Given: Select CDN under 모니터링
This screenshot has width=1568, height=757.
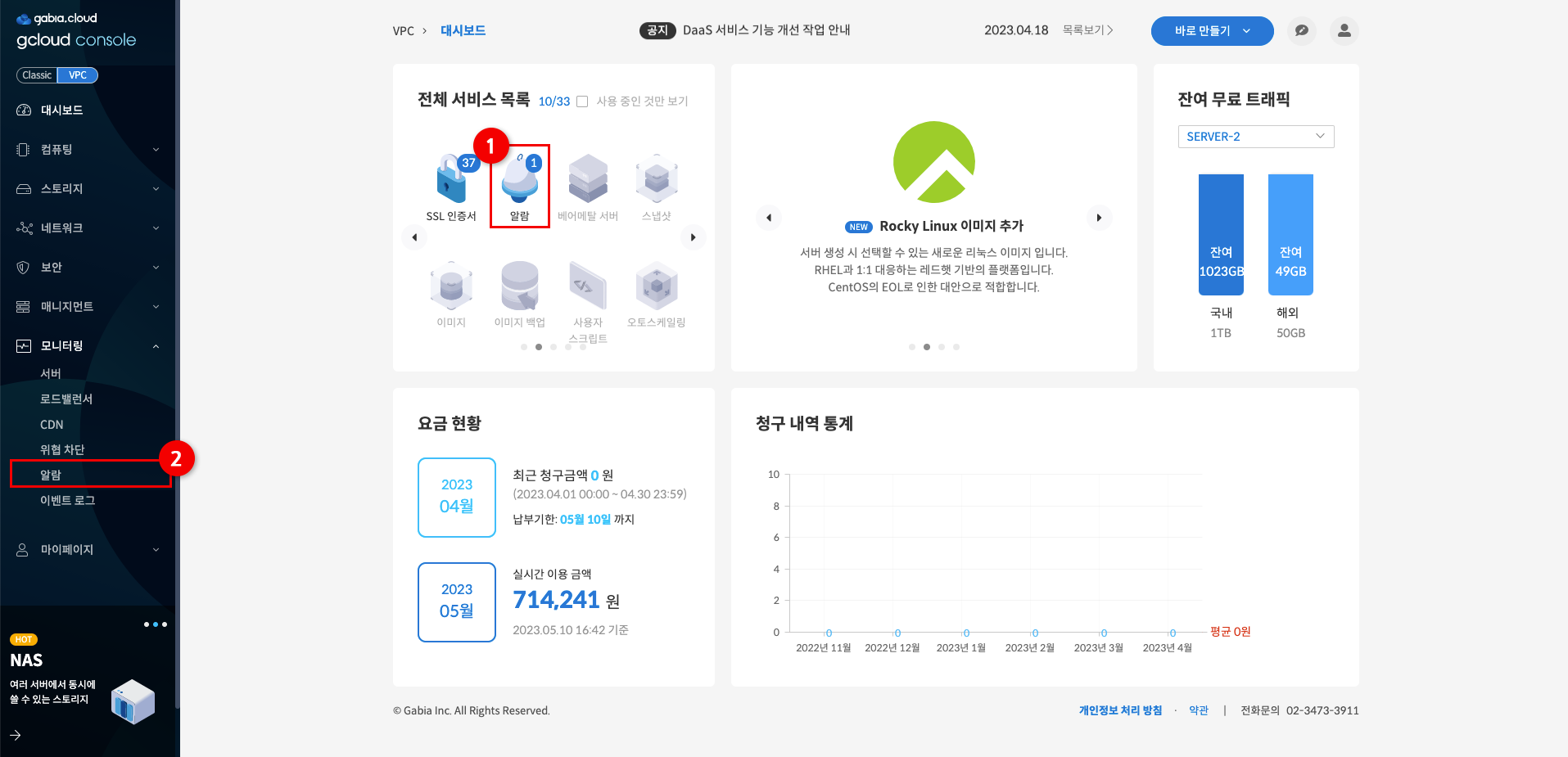Looking at the screenshot, I should click(x=52, y=425).
